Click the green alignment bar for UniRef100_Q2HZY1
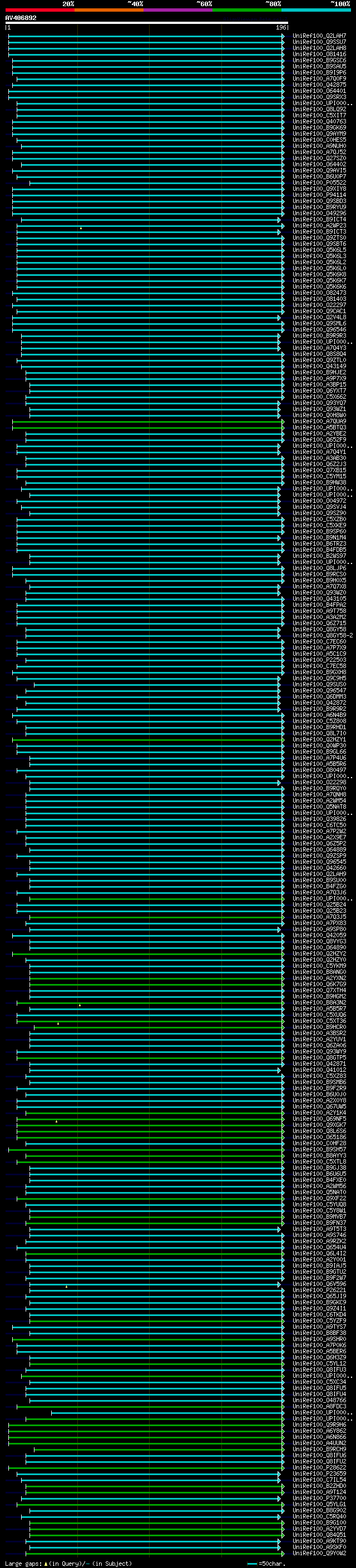 [149, 740]
